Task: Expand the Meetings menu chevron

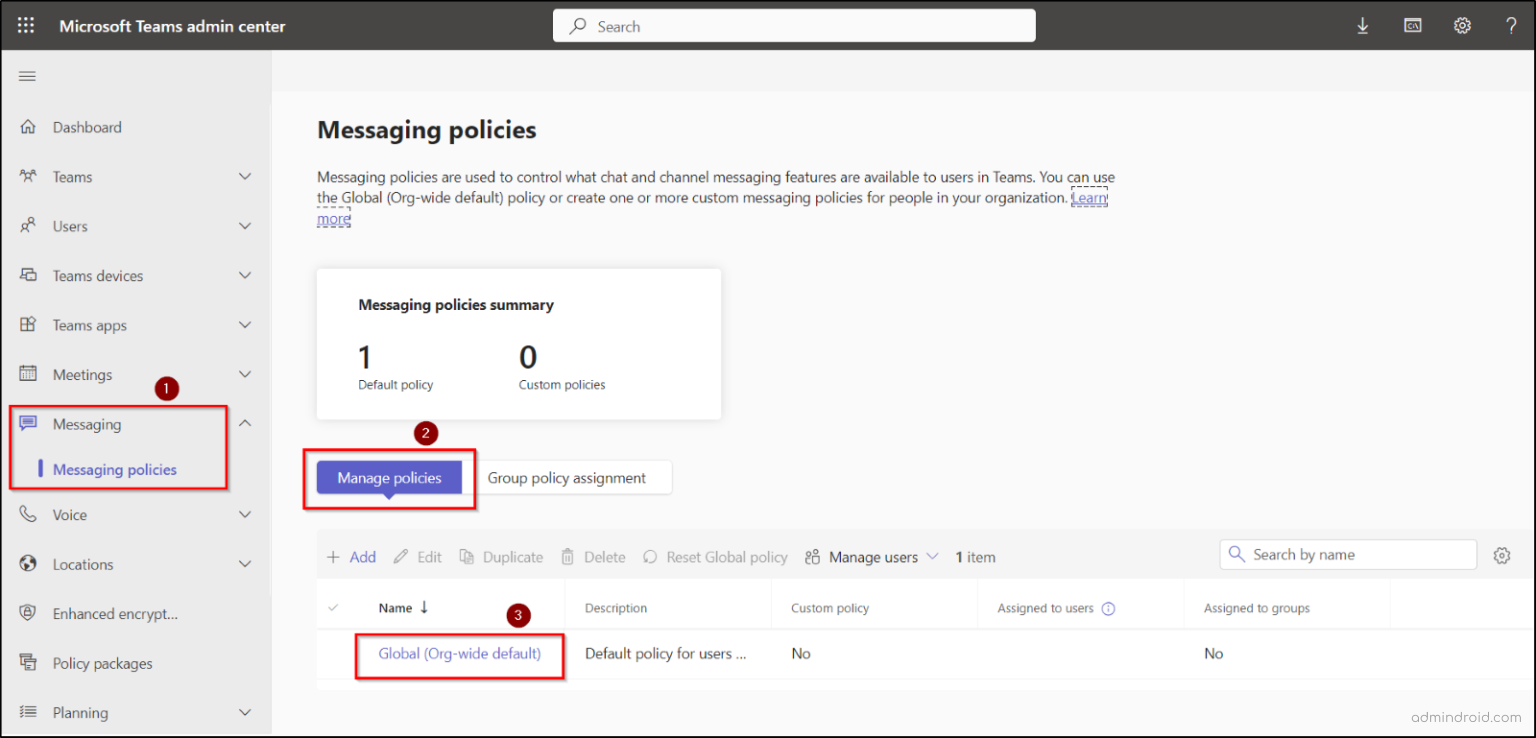Action: (245, 374)
